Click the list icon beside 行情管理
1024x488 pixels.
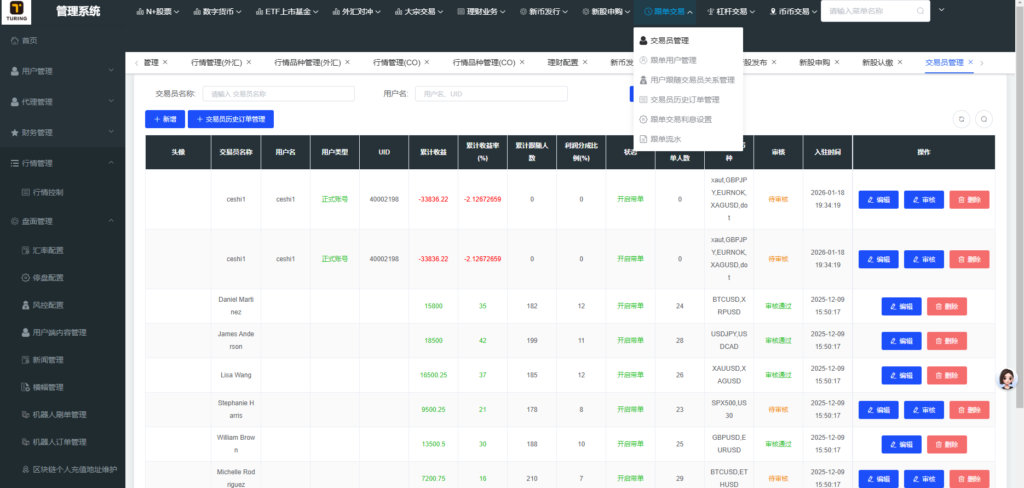[15, 163]
